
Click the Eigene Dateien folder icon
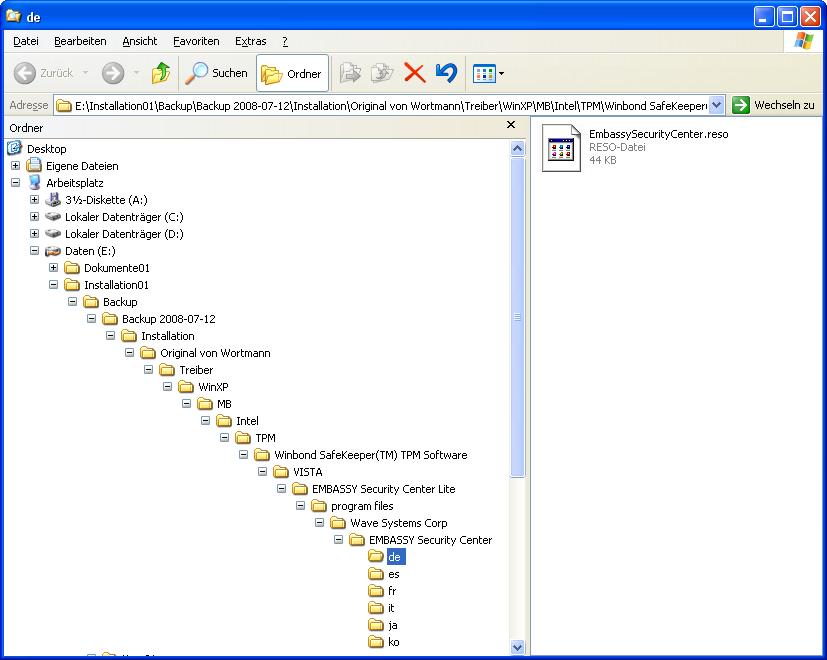pyautogui.click(x=34, y=166)
